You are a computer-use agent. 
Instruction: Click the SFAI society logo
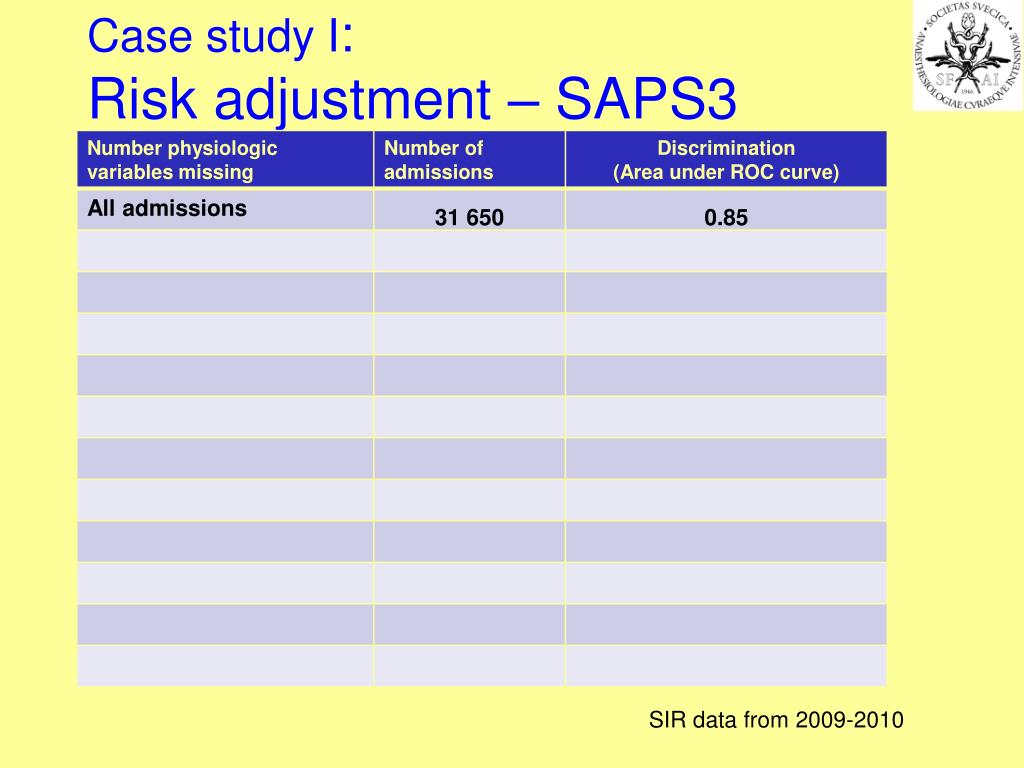point(968,56)
